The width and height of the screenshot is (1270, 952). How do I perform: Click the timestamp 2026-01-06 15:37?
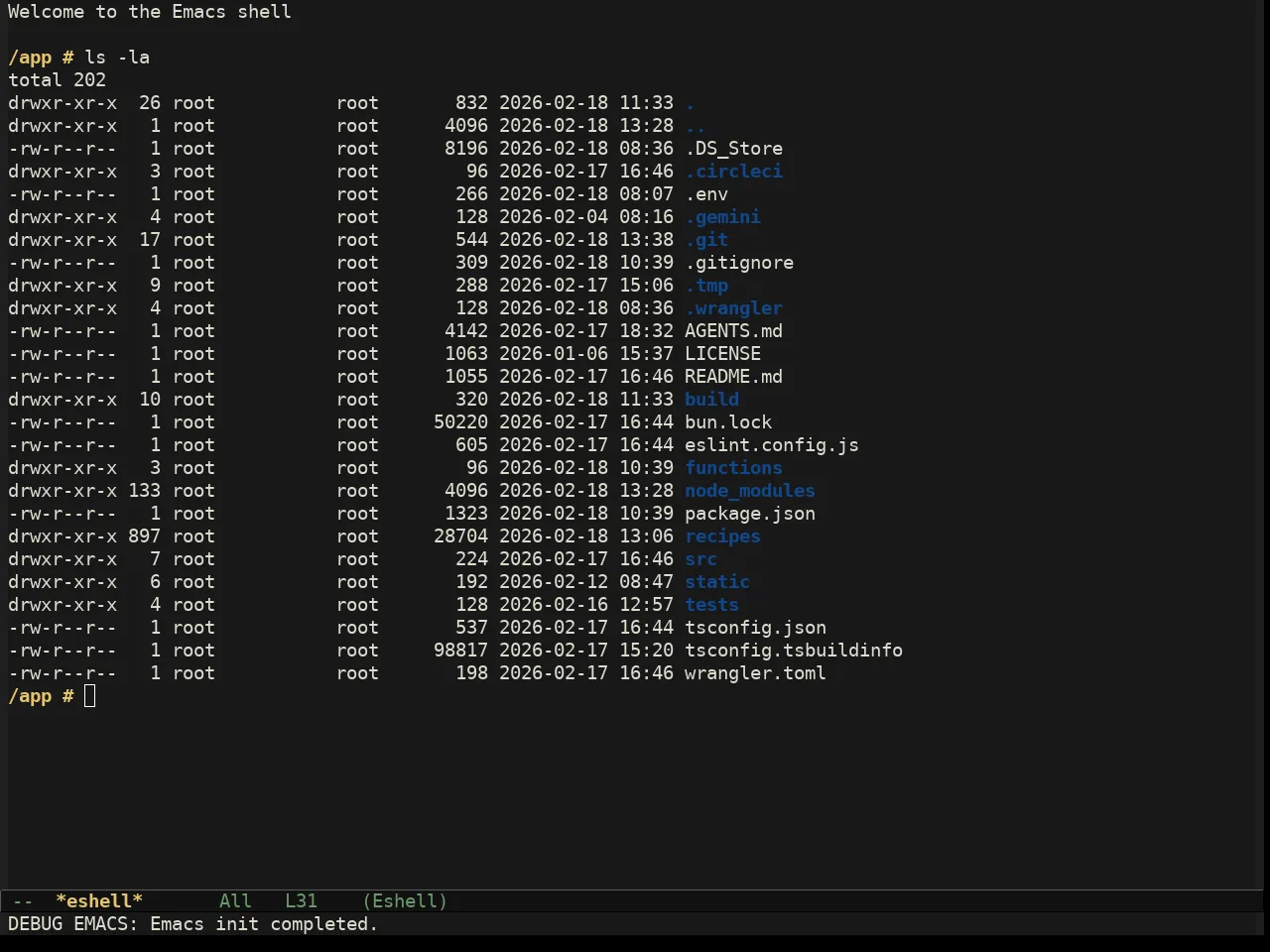point(586,353)
